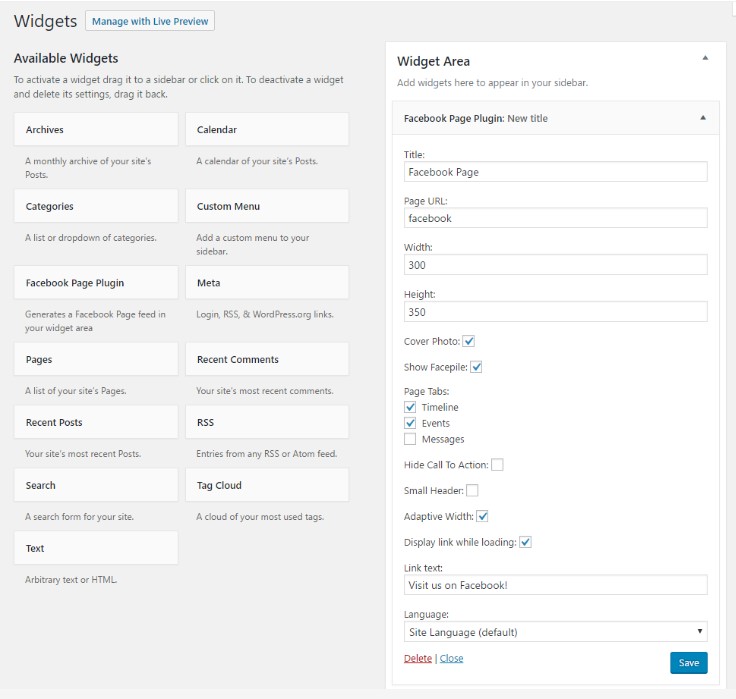This screenshot has height=699, width=736.
Task: Click the Page URL input field
Action: pos(555,218)
